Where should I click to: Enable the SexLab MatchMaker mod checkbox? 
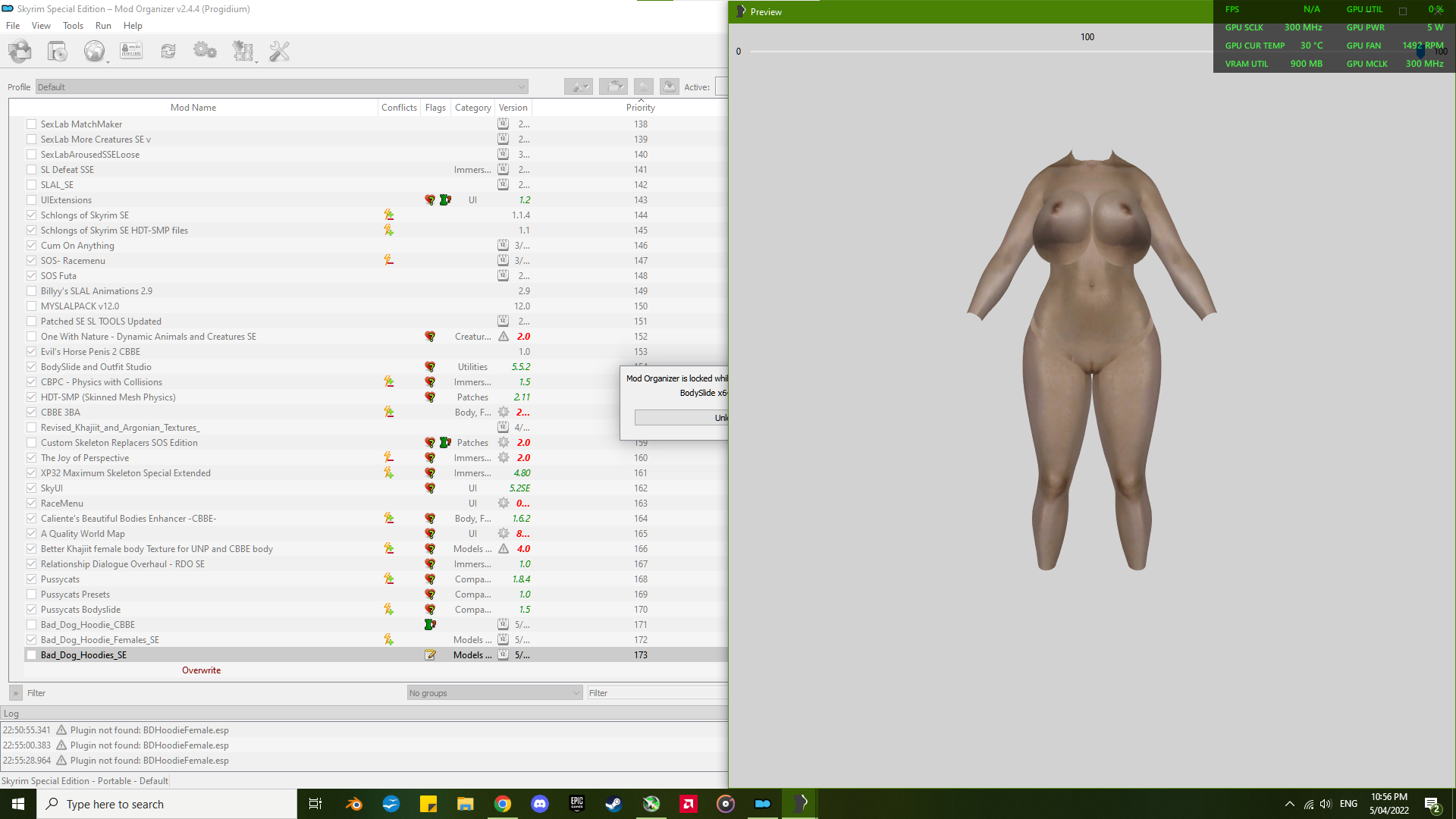point(32,124)
